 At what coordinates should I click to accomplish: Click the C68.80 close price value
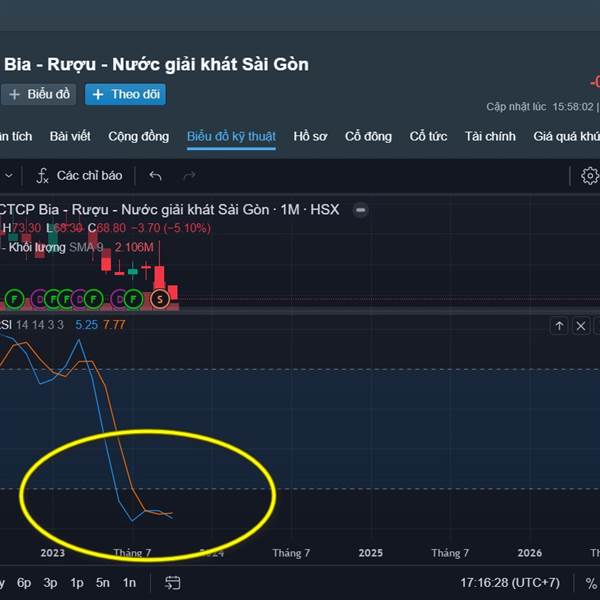tap(107, 228)
